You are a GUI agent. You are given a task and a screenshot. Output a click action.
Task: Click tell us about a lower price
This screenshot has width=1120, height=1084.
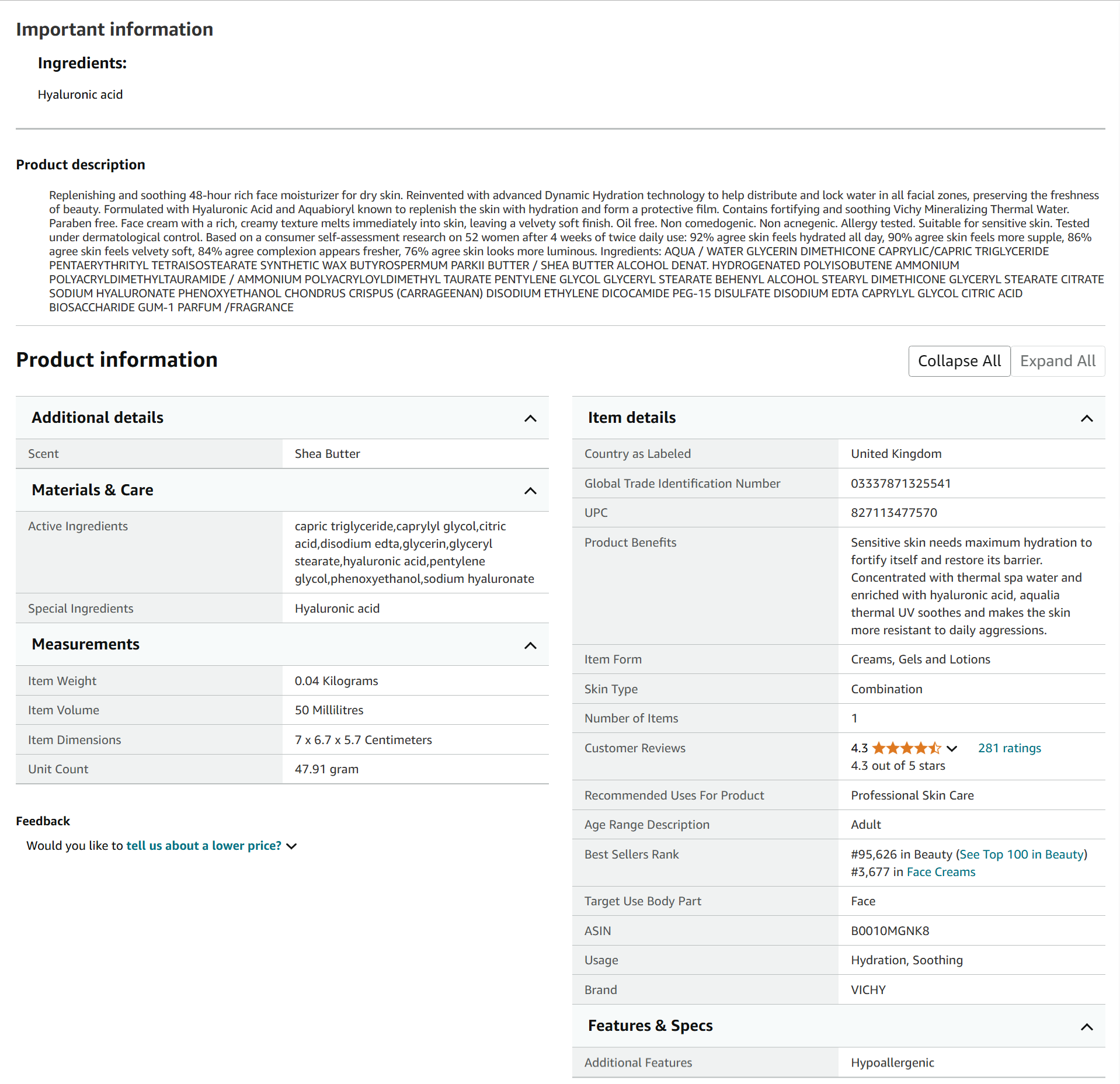click(x=204, y=846)
